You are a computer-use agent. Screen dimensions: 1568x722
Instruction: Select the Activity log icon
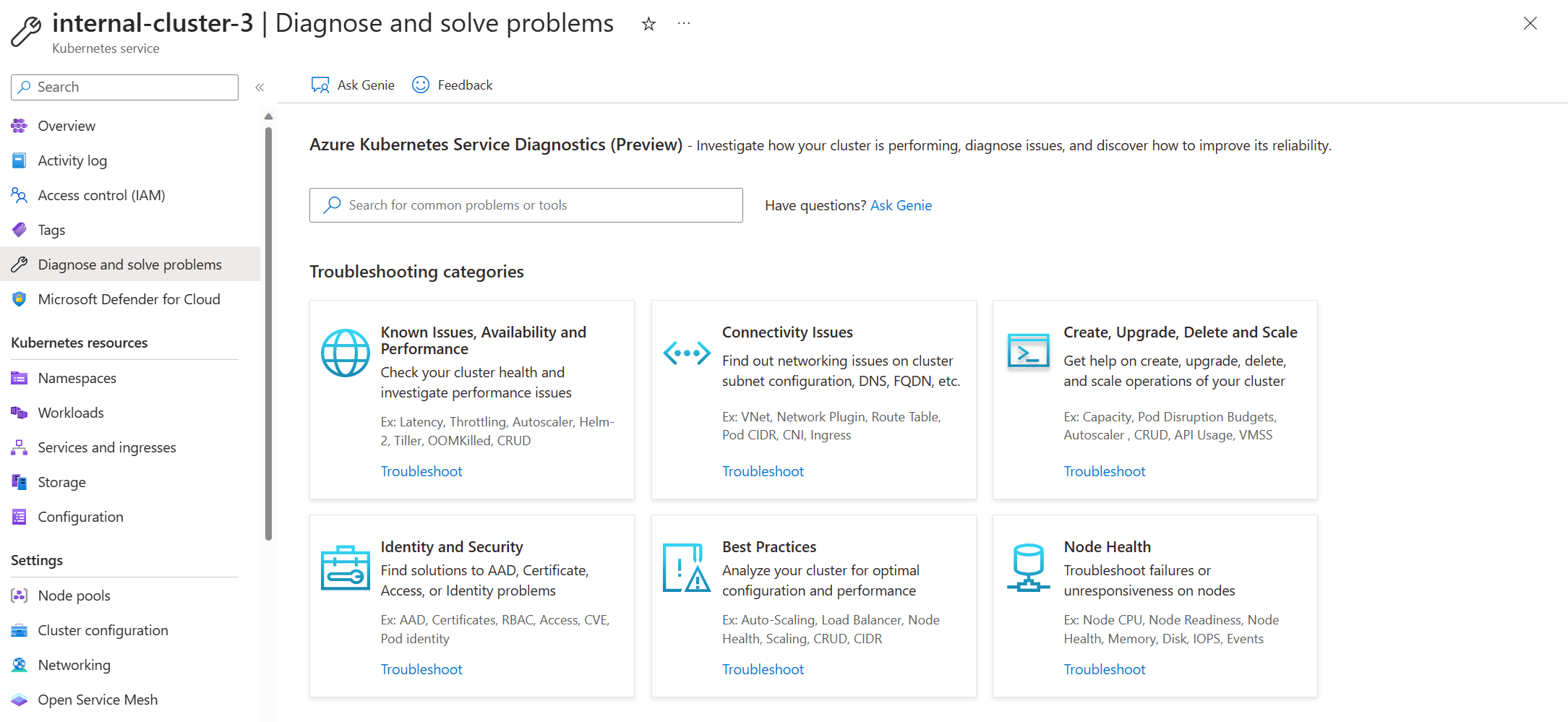tap(20, 160)
